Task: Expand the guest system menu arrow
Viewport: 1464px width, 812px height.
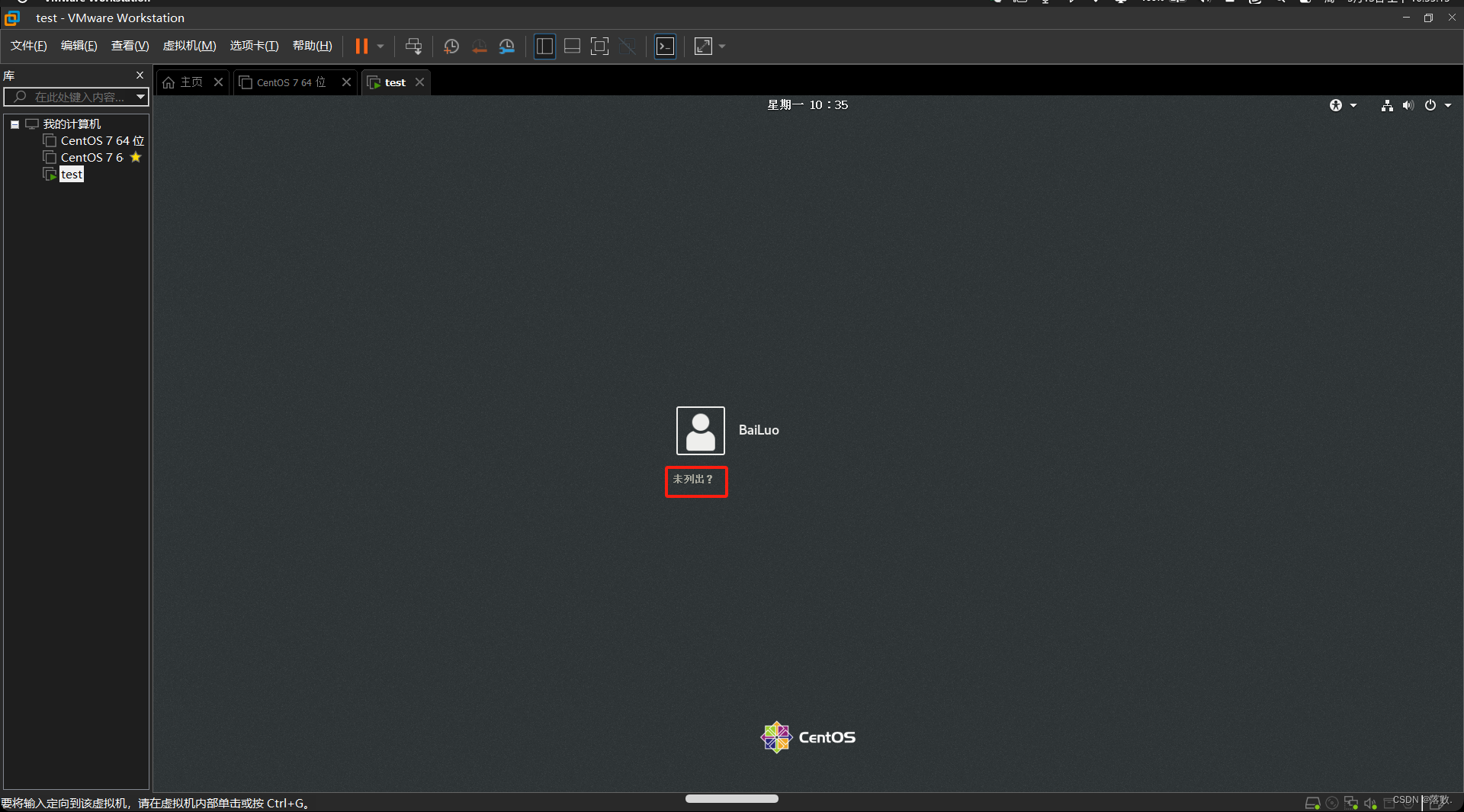Action: tap(1448, 105)
